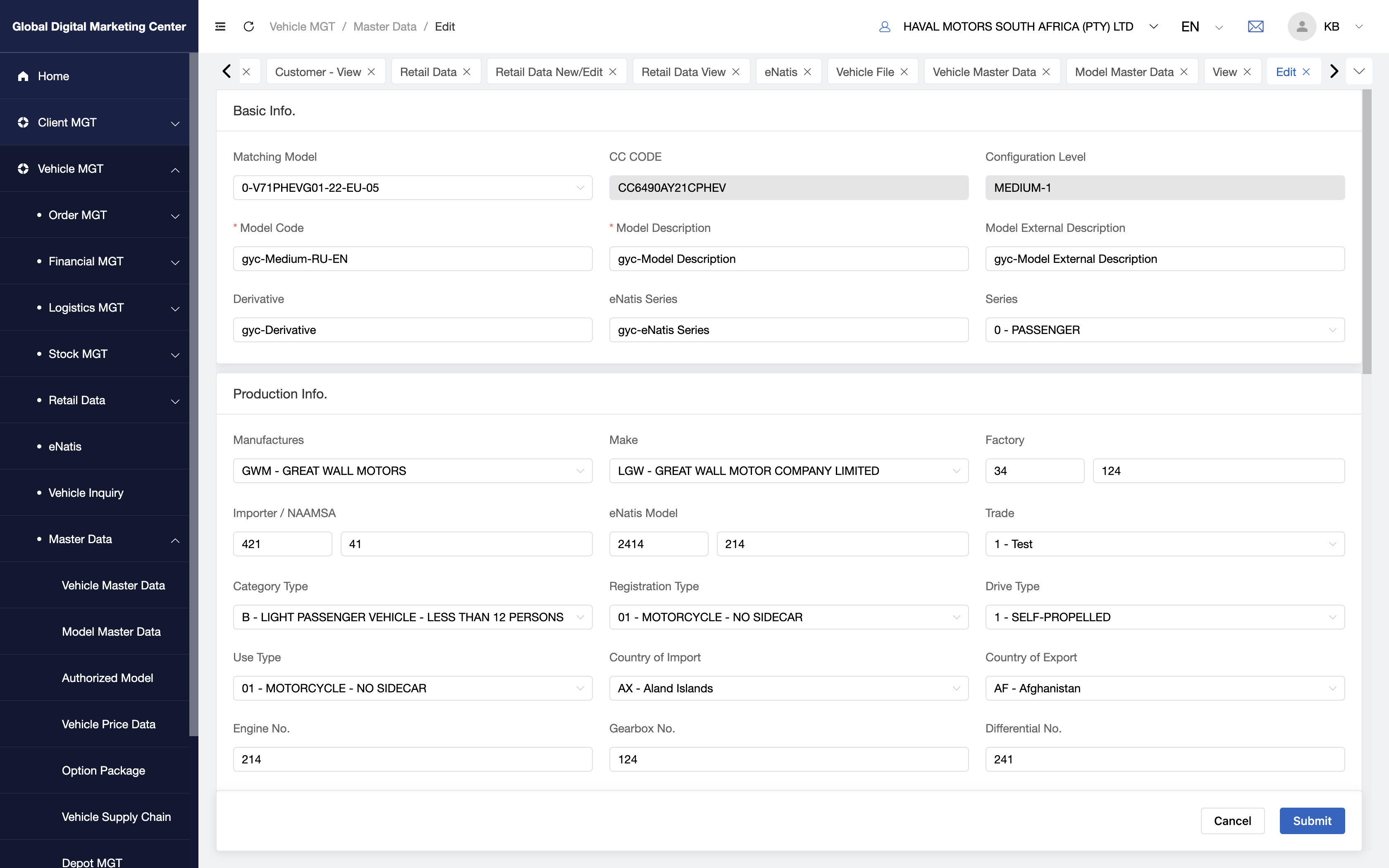Open Series PASSENGER dropdown

(1165, 330)
